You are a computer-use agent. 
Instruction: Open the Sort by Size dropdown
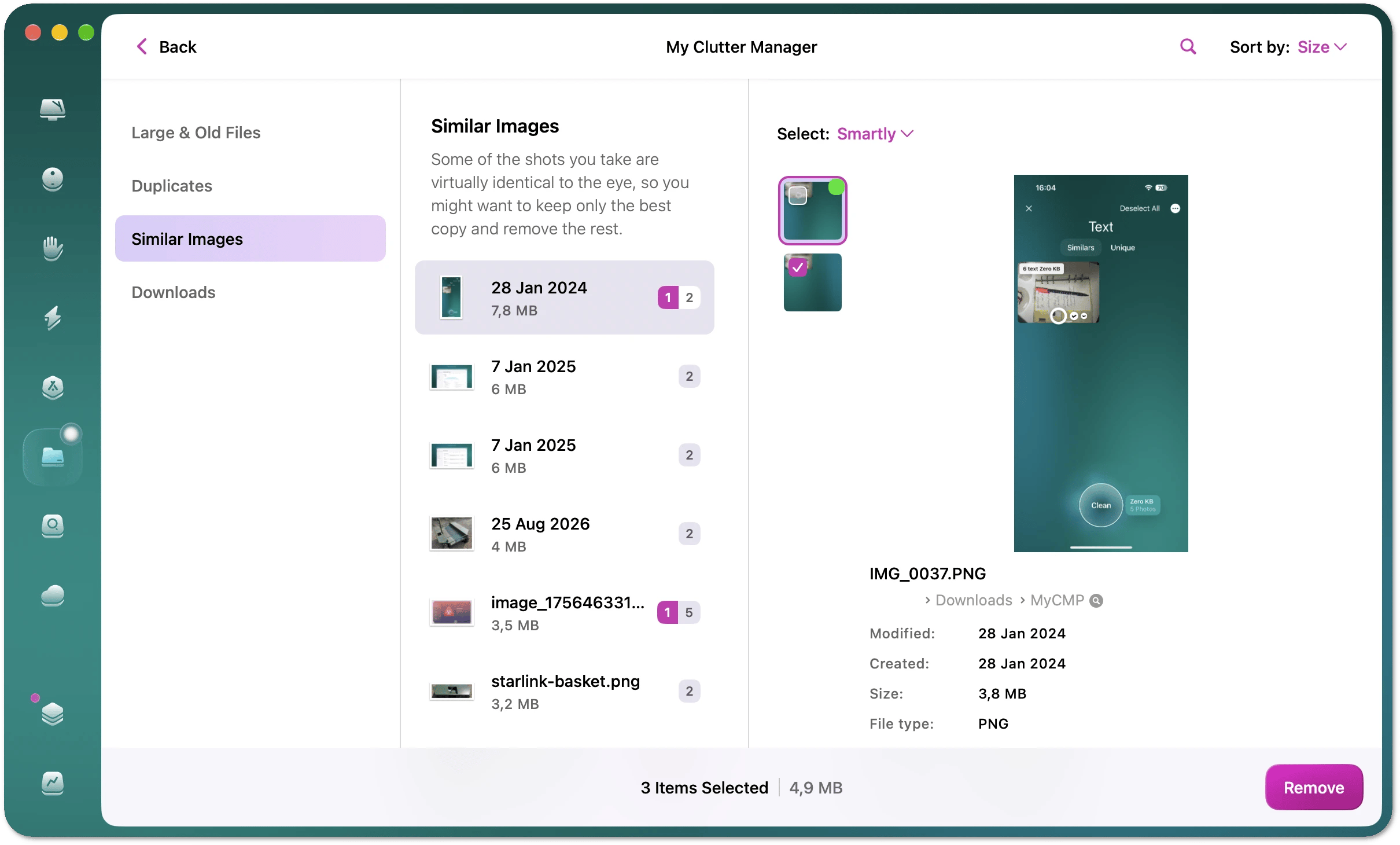point(1322,47)
